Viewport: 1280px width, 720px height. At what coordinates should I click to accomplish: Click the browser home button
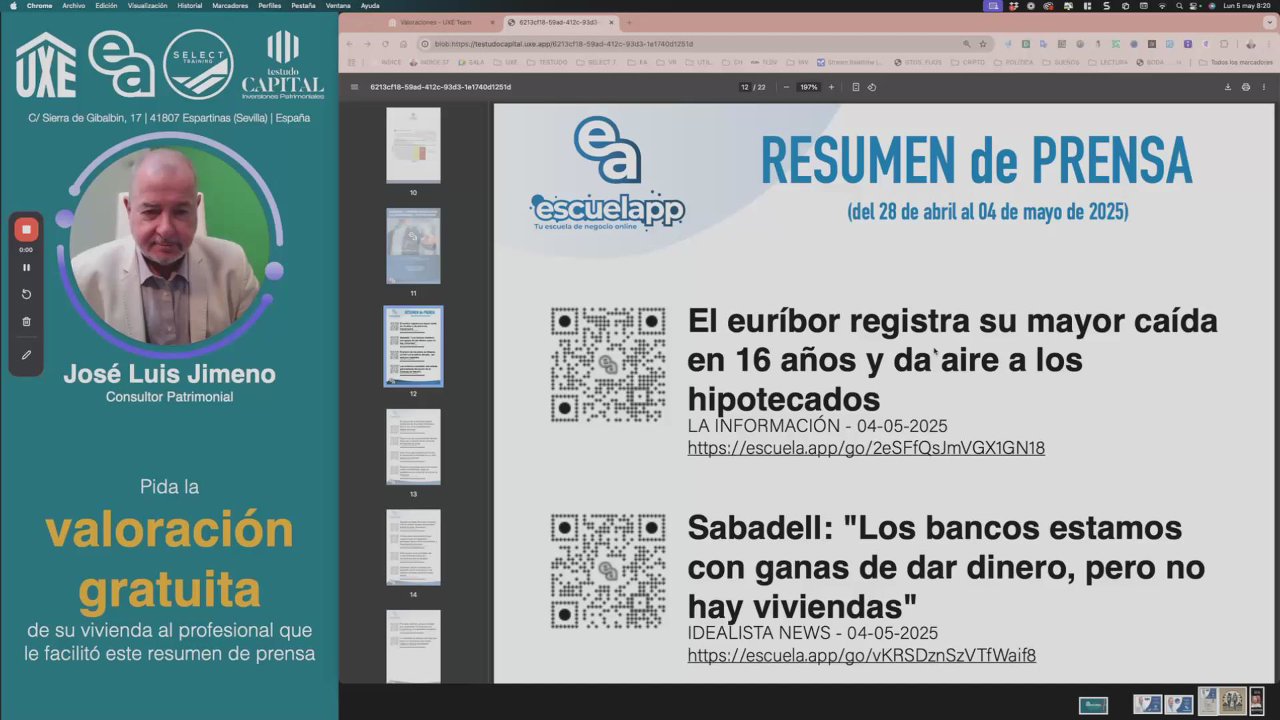click(x=402, y=44)
